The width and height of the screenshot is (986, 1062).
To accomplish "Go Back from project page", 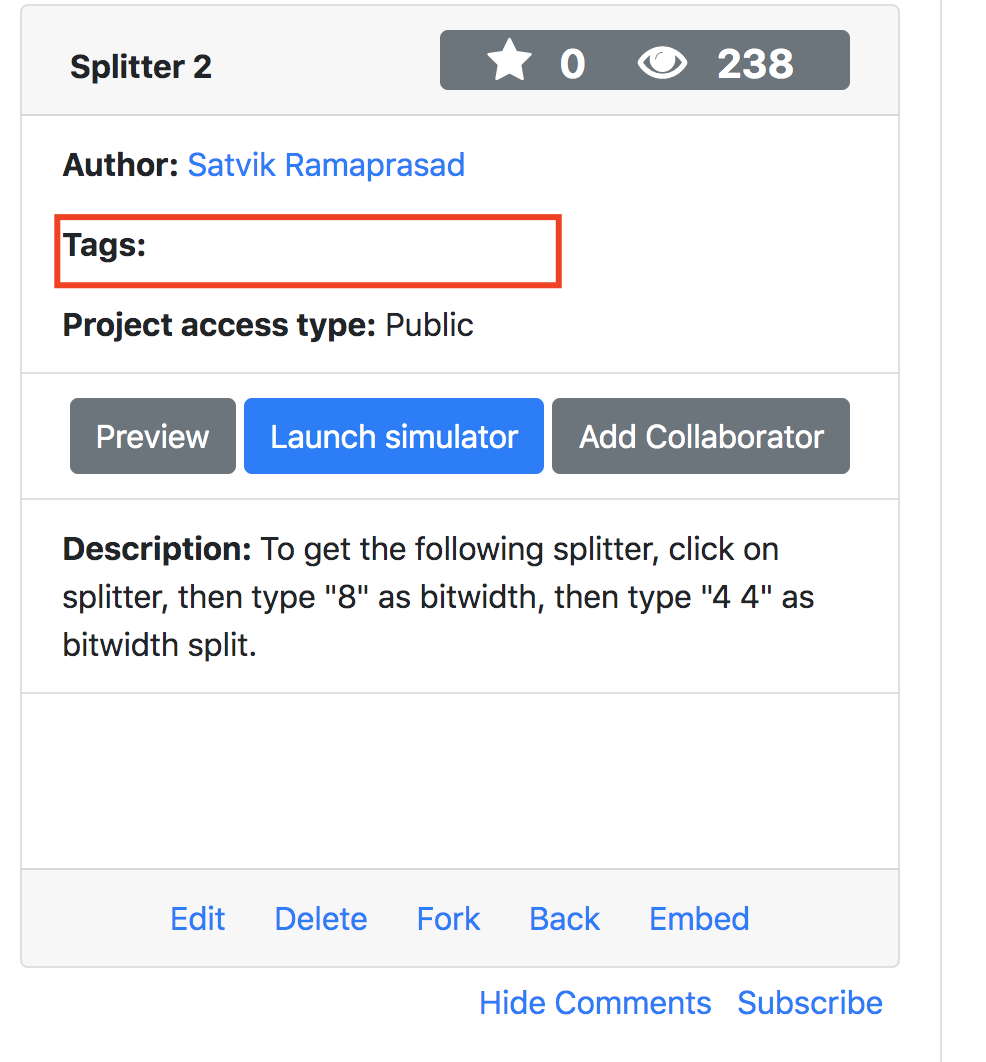I will tap(564, 918).
